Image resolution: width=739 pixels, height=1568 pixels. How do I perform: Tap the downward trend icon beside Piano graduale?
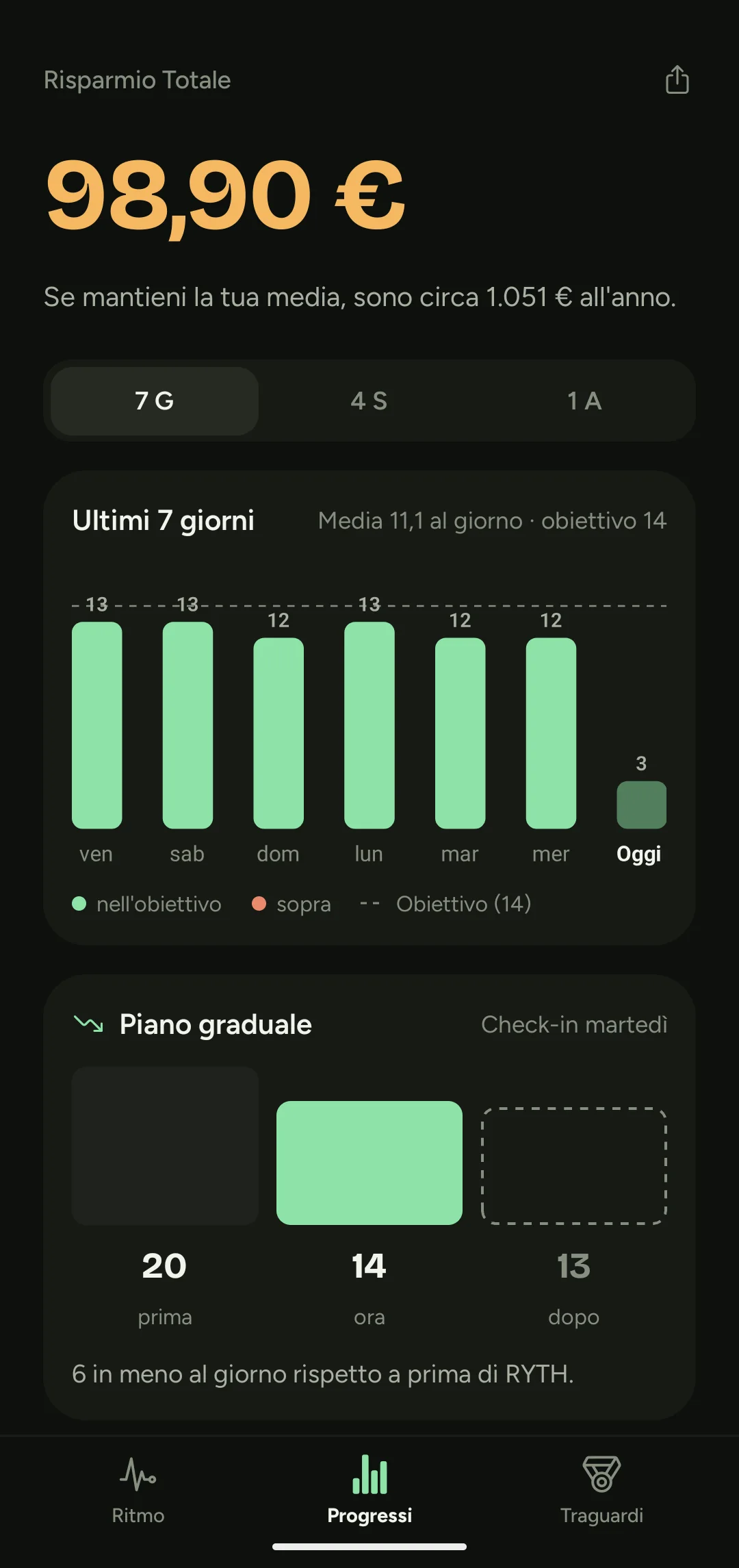pos(88,1024)
